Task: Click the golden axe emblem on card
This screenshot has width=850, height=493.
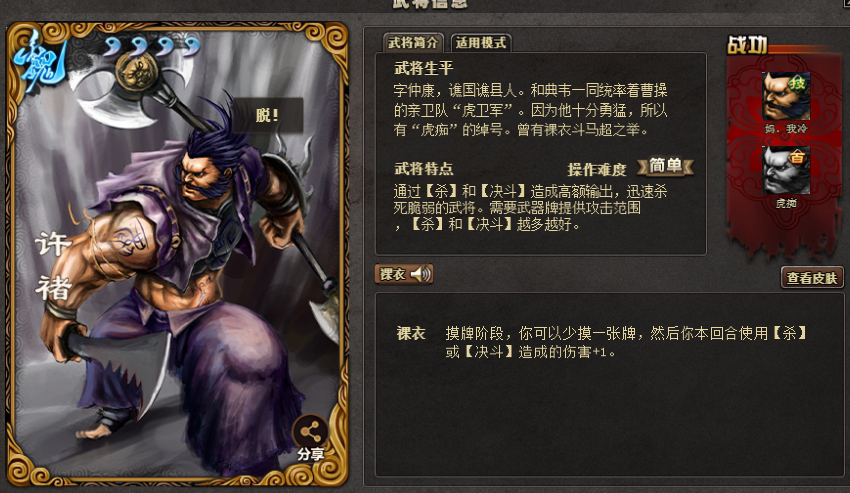Action: tap(137, 72)
